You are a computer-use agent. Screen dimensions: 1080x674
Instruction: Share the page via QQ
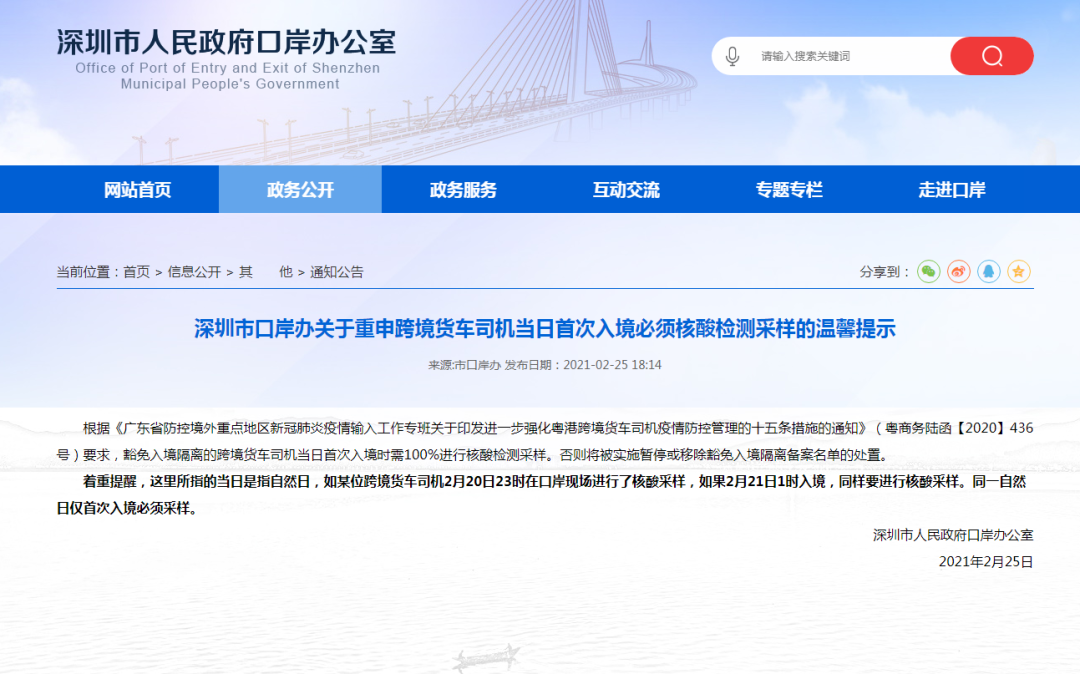[988, 271]
